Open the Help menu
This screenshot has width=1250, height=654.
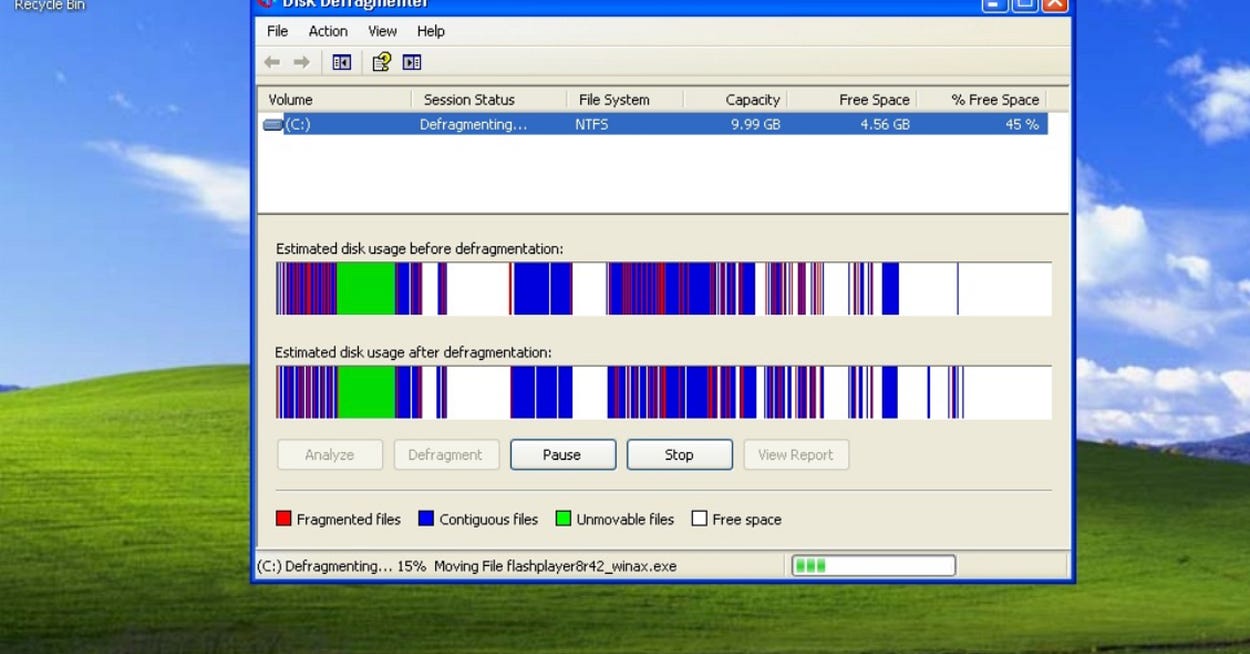(431, 31)
